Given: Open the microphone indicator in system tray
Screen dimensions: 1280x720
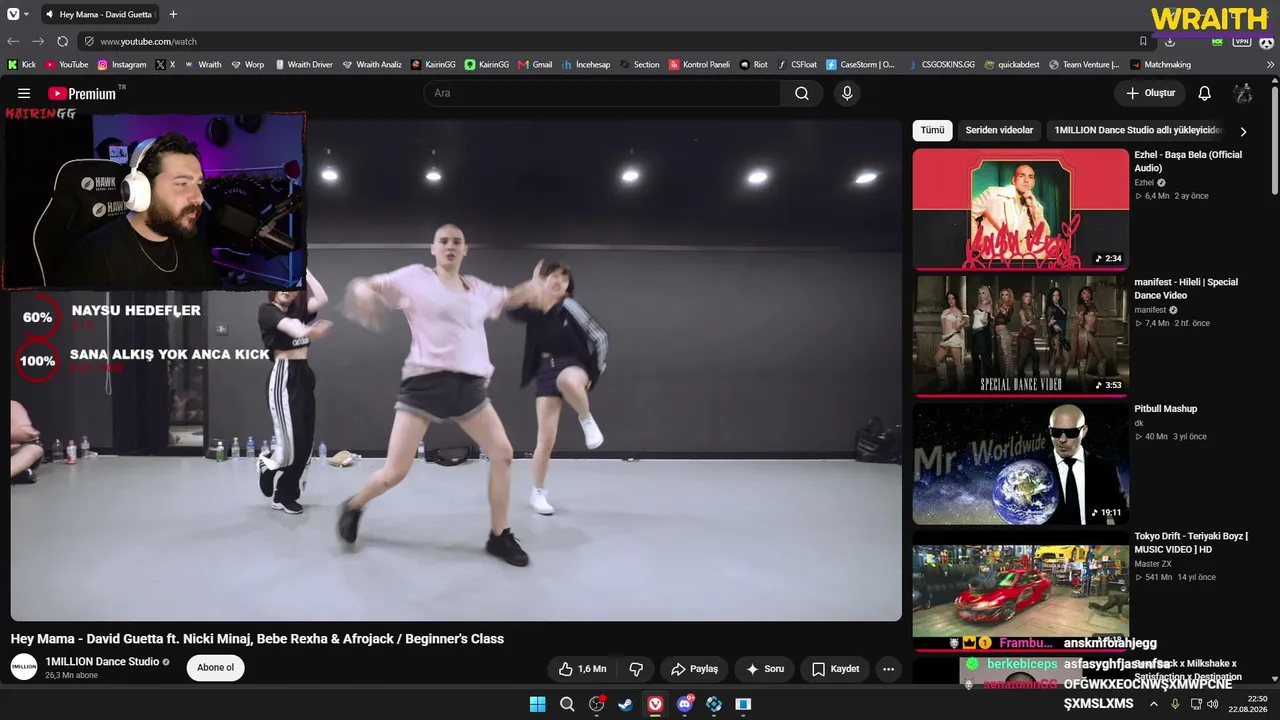Looking at the screenshot, I should coord(1175,704).
